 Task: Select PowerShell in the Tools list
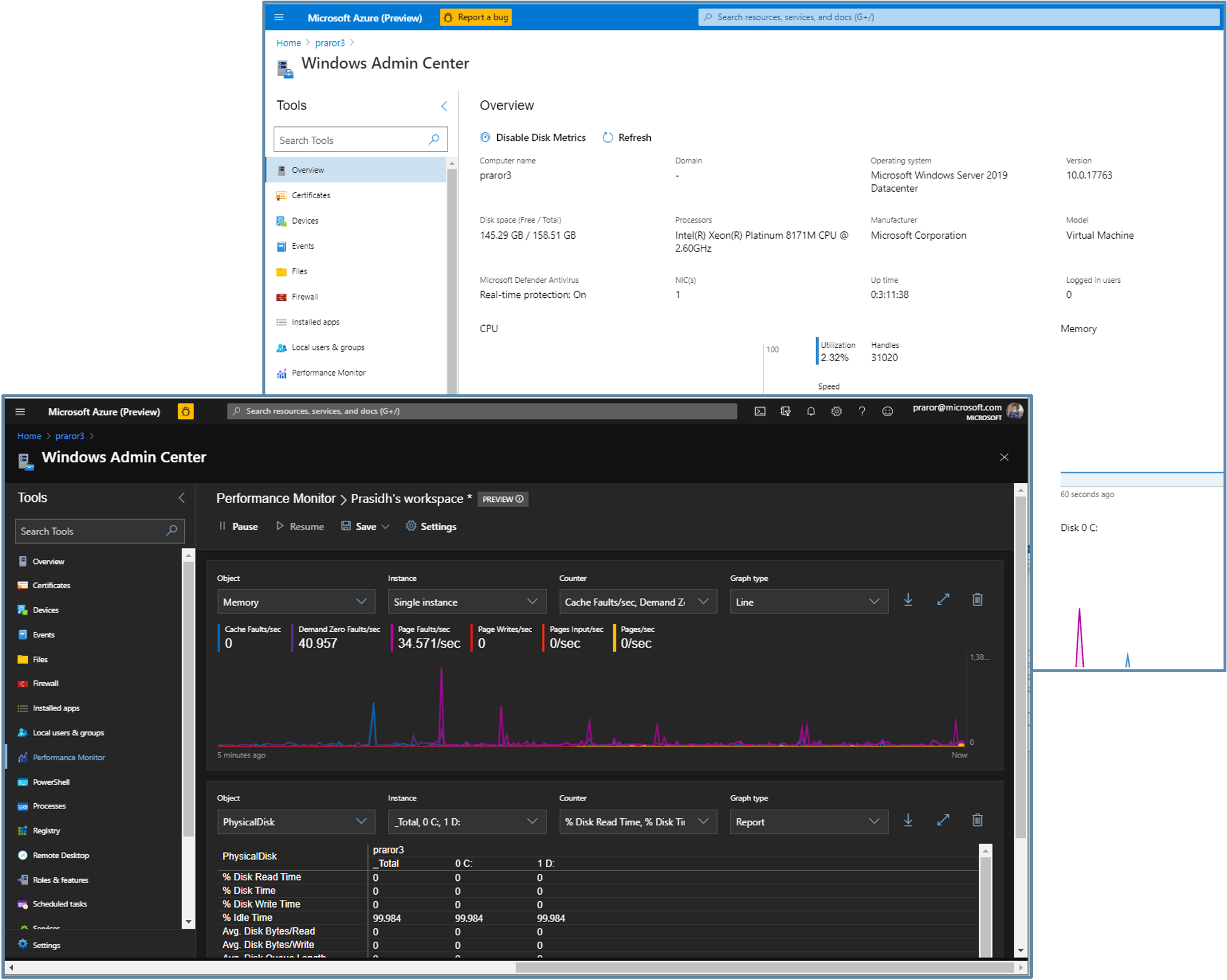51,782
